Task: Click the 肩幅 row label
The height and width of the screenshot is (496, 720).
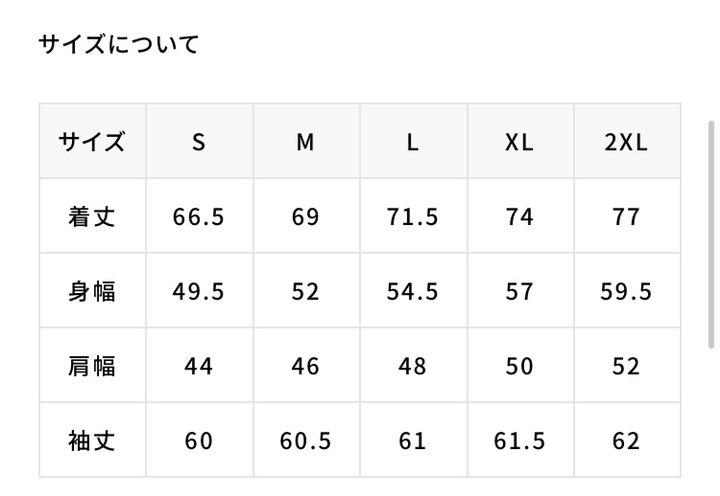Action: point(92,366)
